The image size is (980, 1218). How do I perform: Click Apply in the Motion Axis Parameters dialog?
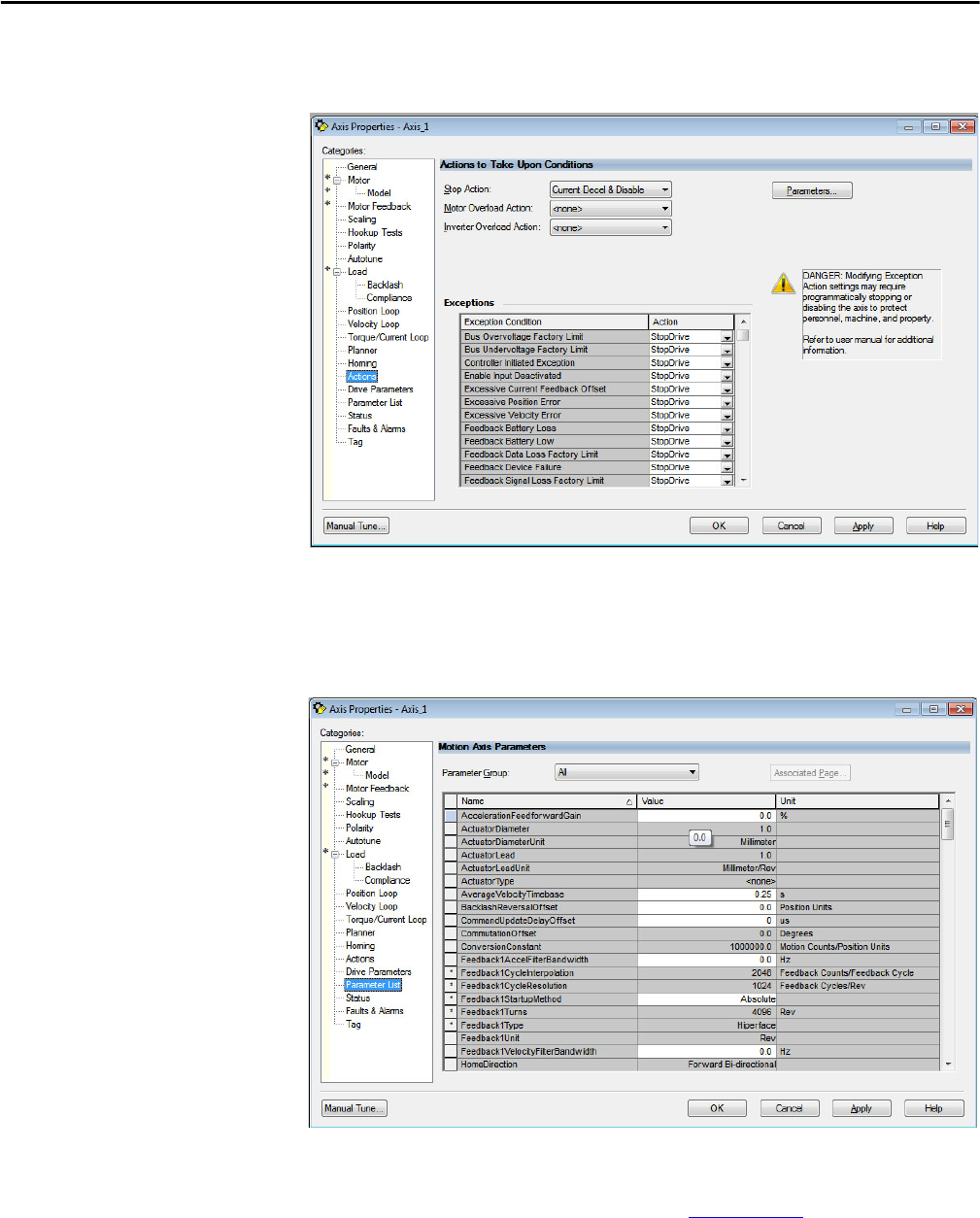pos(861,1108)
